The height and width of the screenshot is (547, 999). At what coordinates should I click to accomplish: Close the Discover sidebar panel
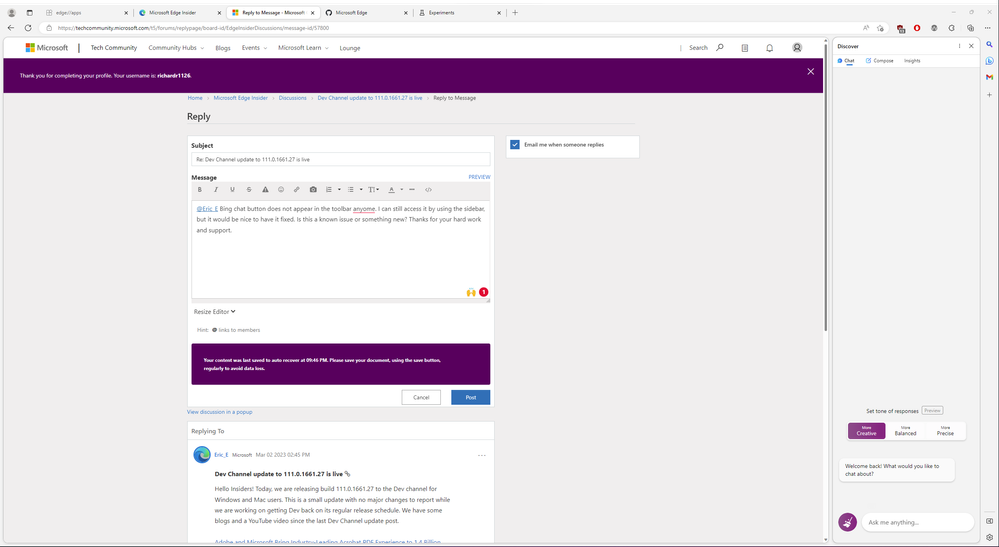(971, 46)
